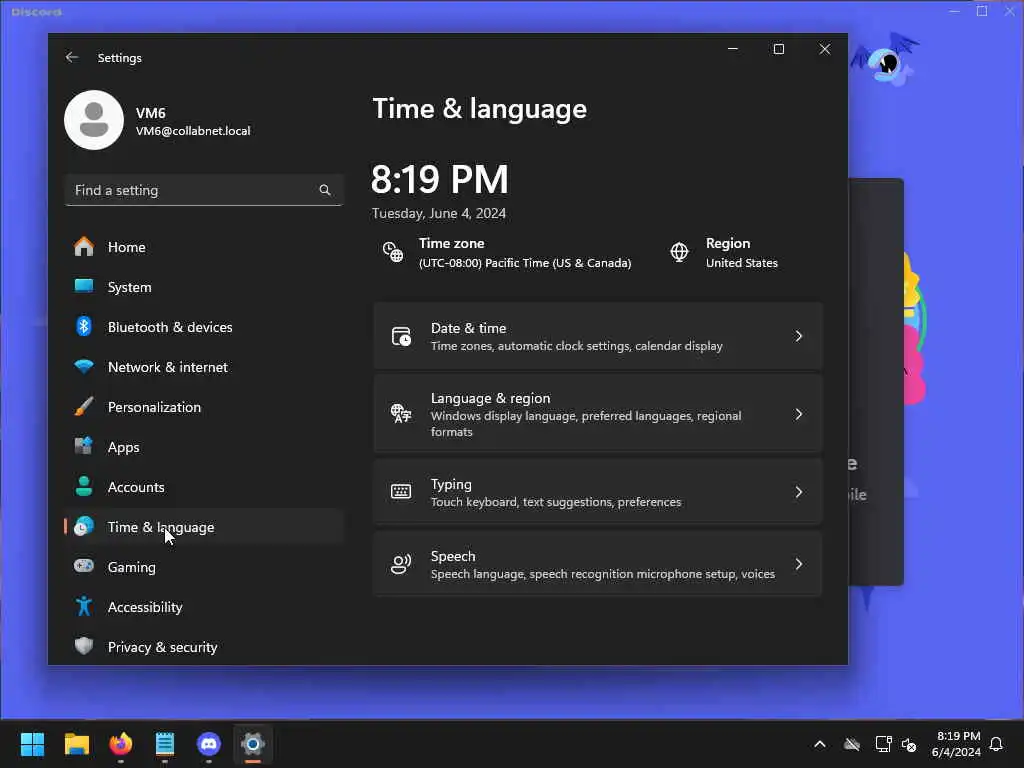Click the Time zone Pacific Time text
Viewport: 1024px width, 768px height.
tap(525, 263)
